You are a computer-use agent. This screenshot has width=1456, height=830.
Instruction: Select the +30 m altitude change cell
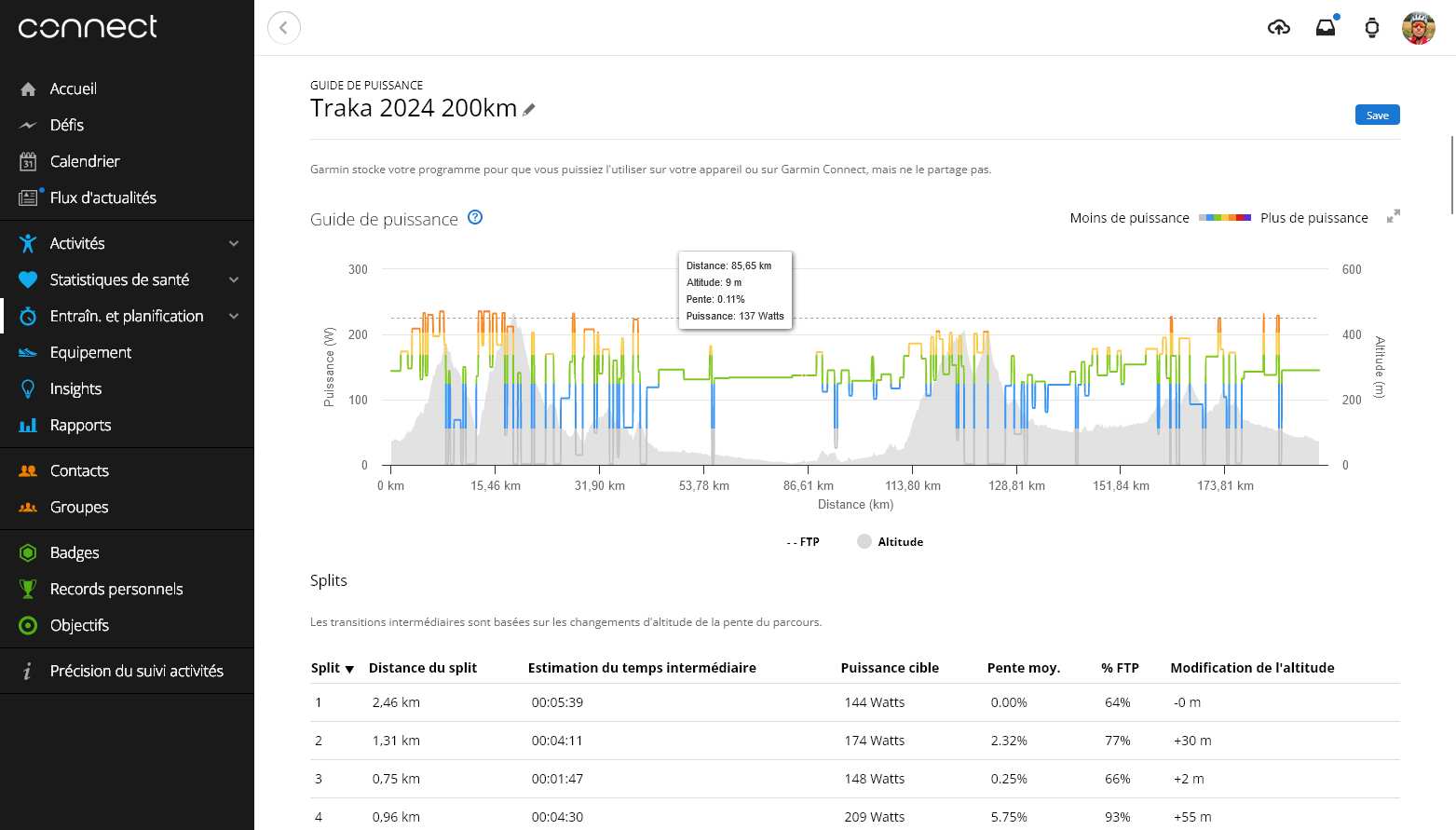pos(1192,741)
